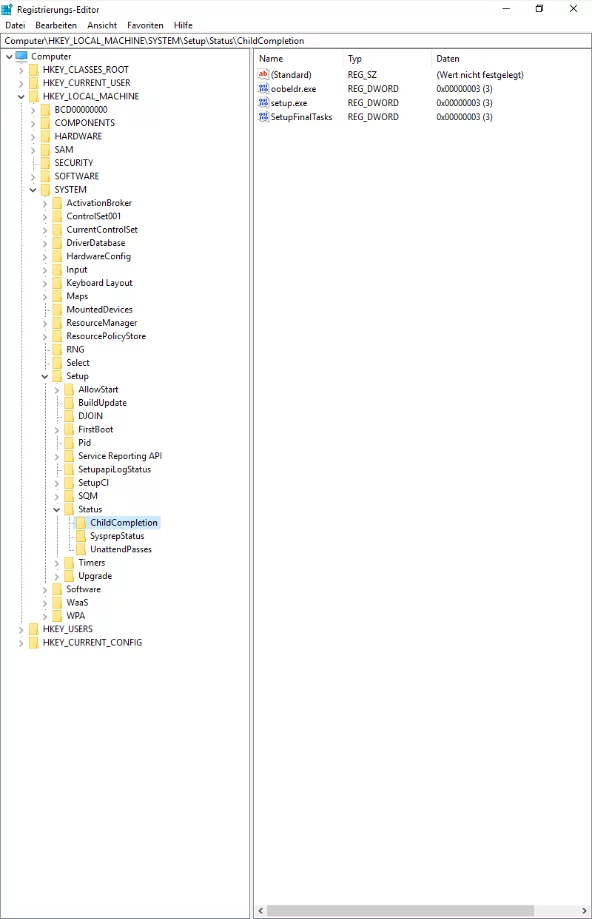
Task: Click the SysprepStatus folder icon
Action: [x=81, y=536]
